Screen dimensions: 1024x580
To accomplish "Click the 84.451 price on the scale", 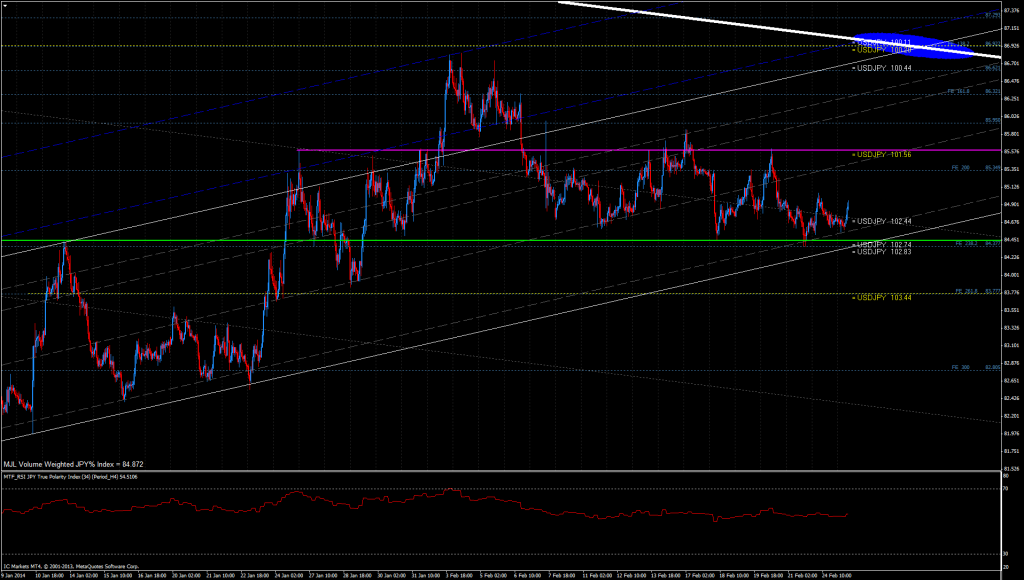I will (x=1011, y=240).
